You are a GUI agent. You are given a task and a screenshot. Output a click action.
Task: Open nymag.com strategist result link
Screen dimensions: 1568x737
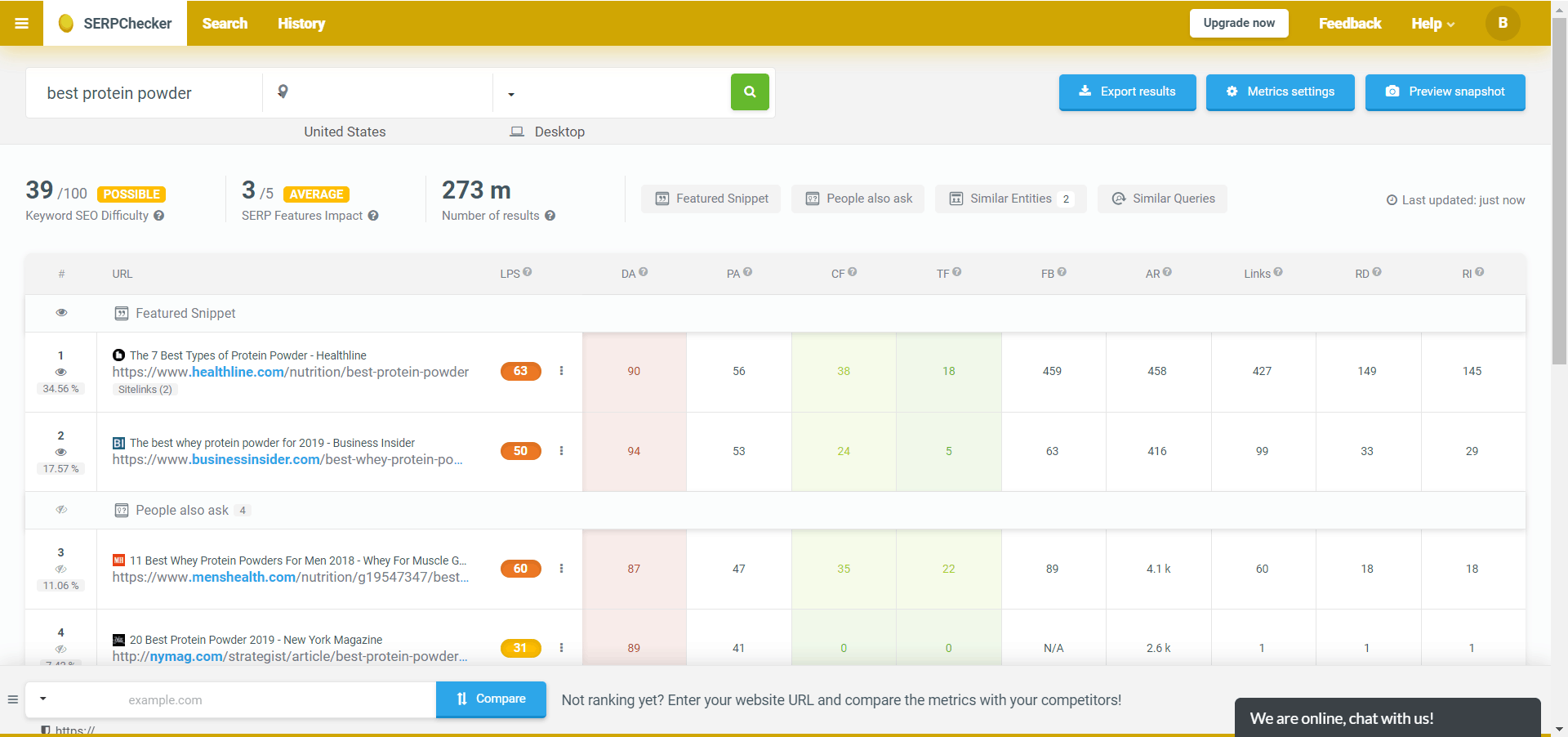290,657
